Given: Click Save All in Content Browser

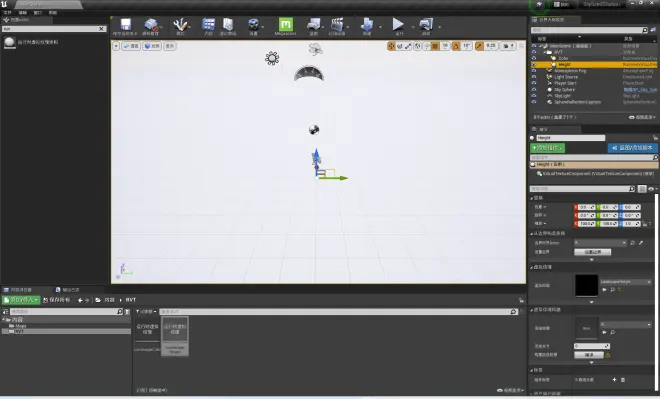Looking at the screenshot, I should tap(56, 300).
